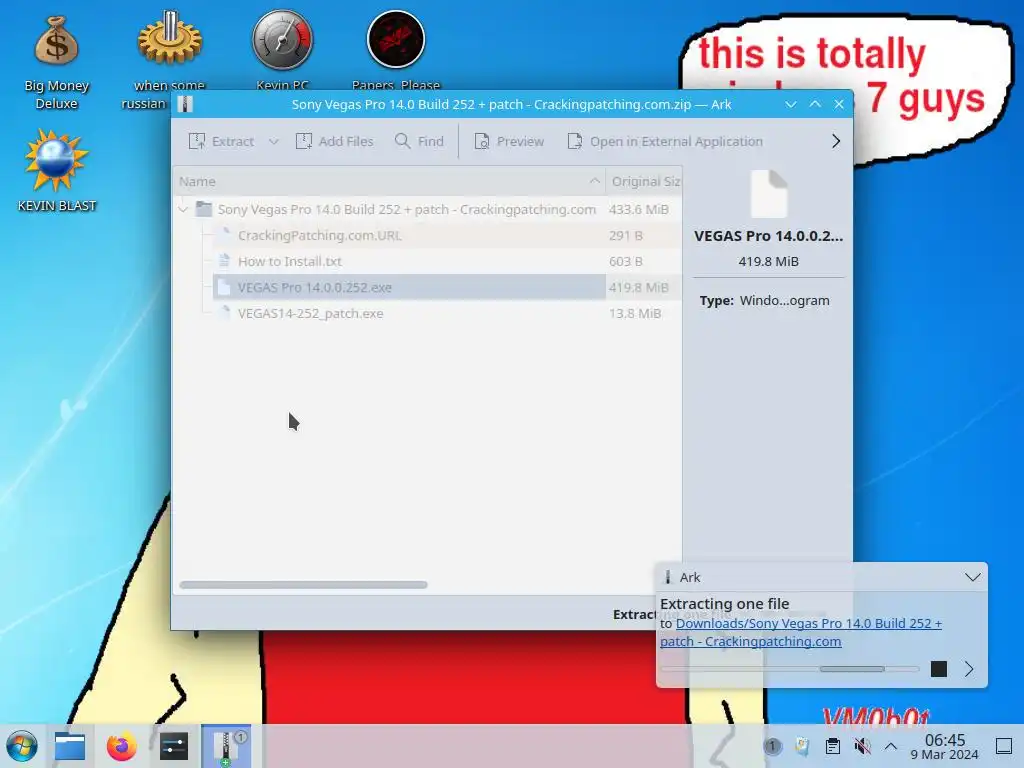Screen dimensions: 1024x768
Task: Open the settings sliders taskbar icon
Action: (x=174, y=746)
